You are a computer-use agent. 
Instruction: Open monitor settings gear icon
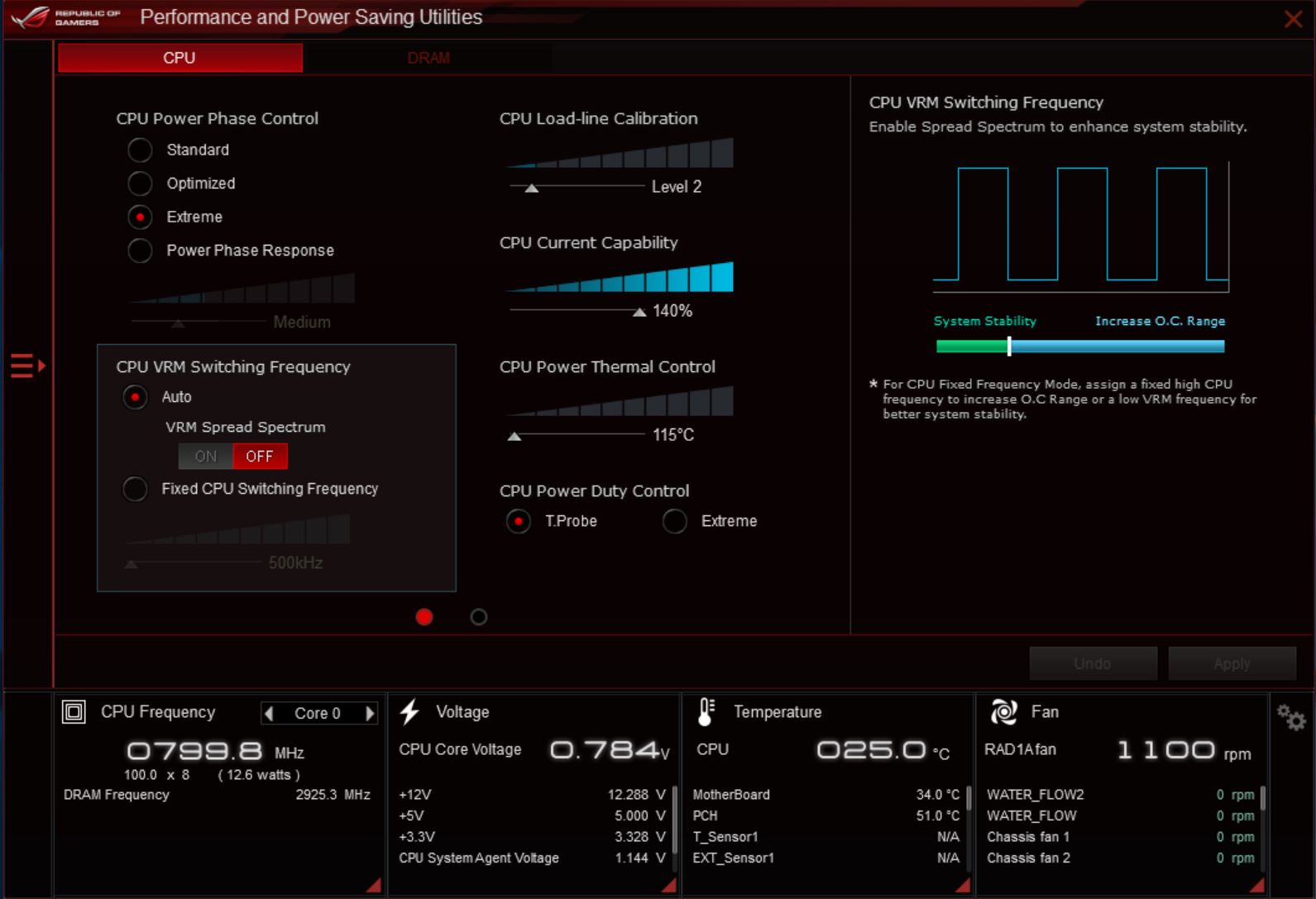[1290, 717]
